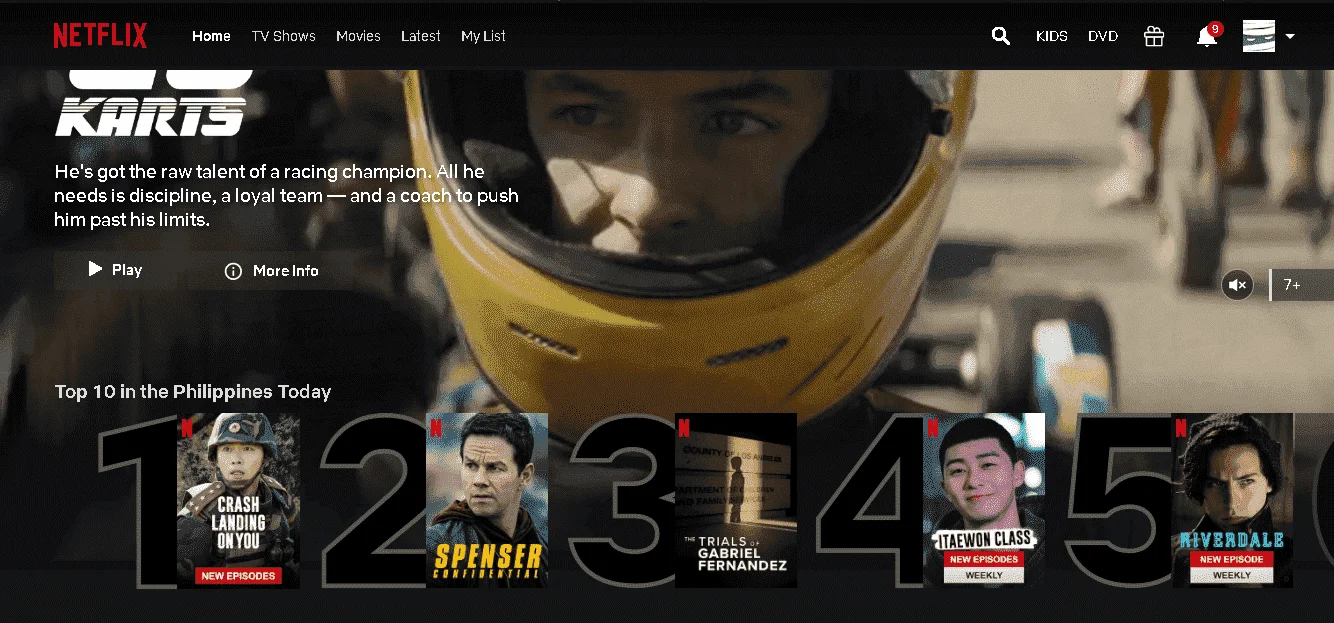
Task: Select Spenser Confidential poster
Action: [487, 500]
